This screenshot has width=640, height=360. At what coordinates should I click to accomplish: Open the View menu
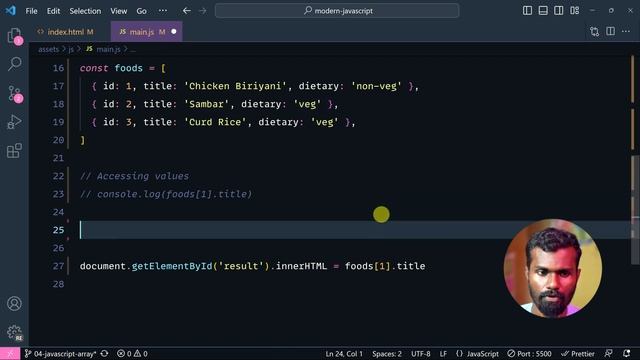(118, 11)
